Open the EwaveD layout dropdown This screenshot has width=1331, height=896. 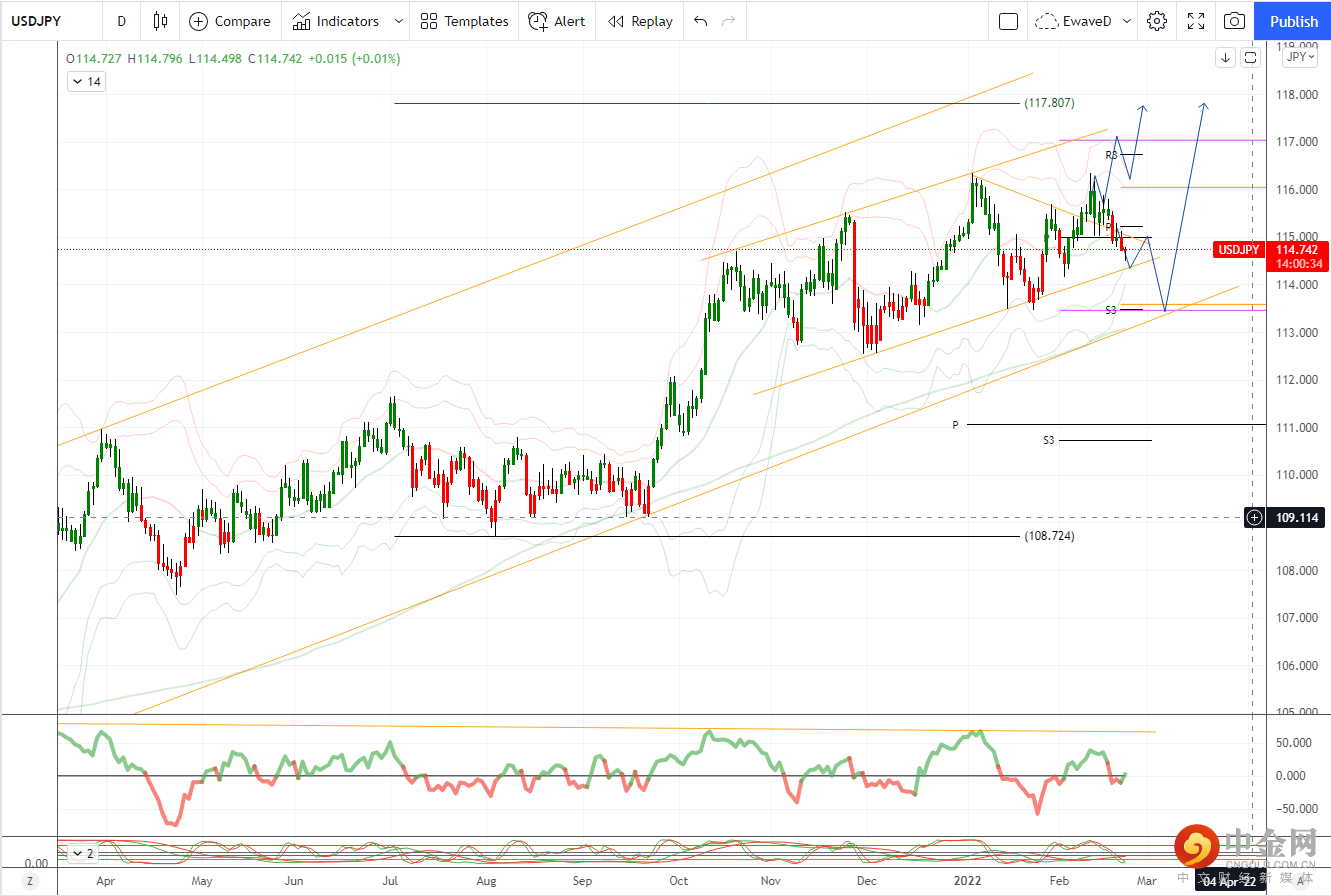1085,21
